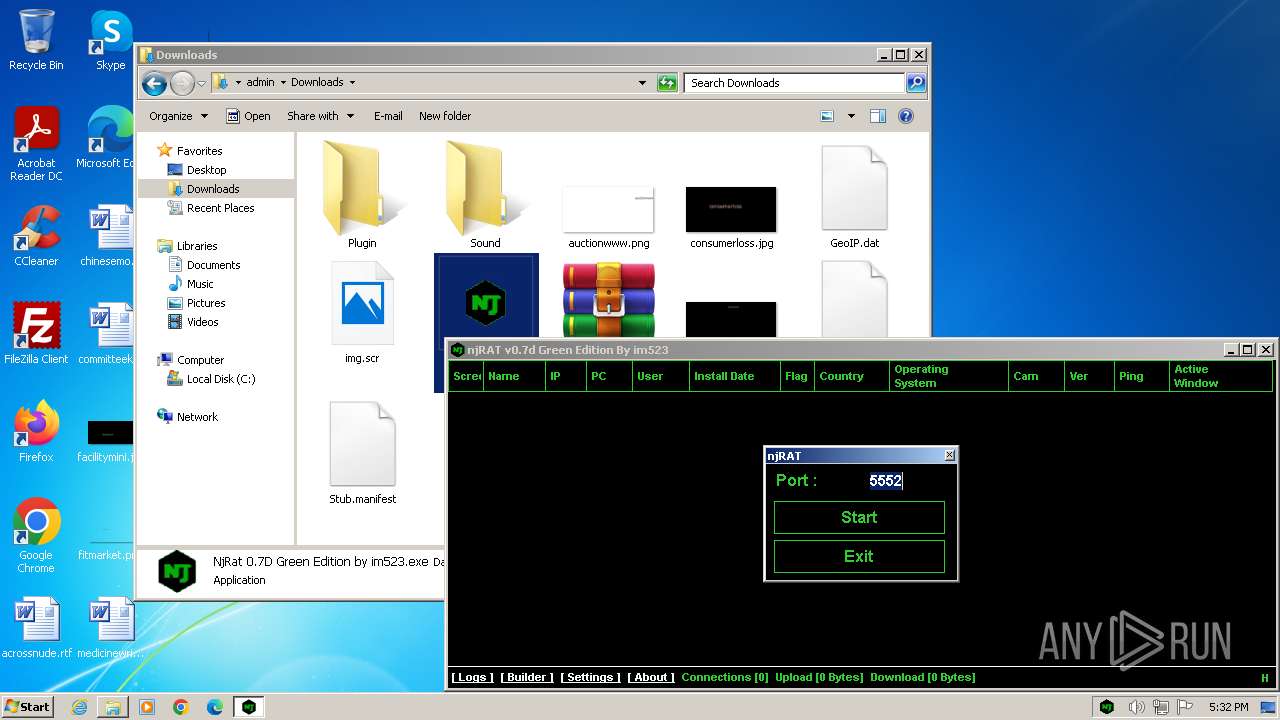Image resolution: width=1280 pixels, height=720 pixels.
Task: Select the img.scr file
Action: pos(362,312)
